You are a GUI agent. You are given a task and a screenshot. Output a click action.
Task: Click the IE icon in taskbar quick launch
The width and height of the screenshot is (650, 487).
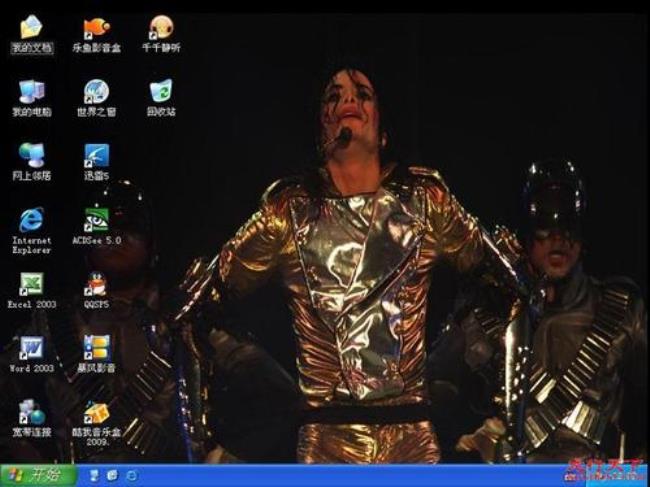tap(132, 475)
